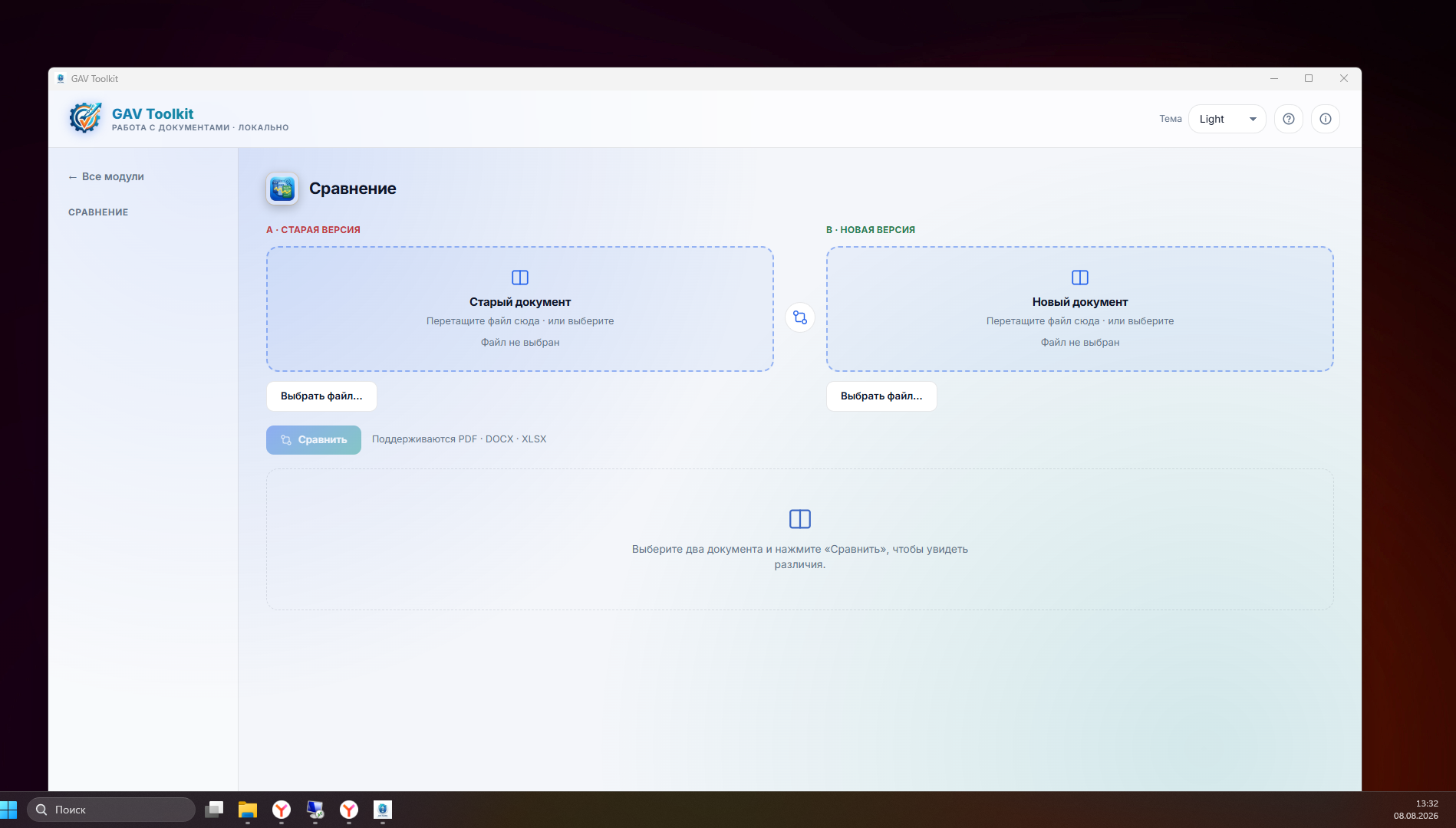Open the info icon in header
1456x828 pixels.
pos(1326,119)
